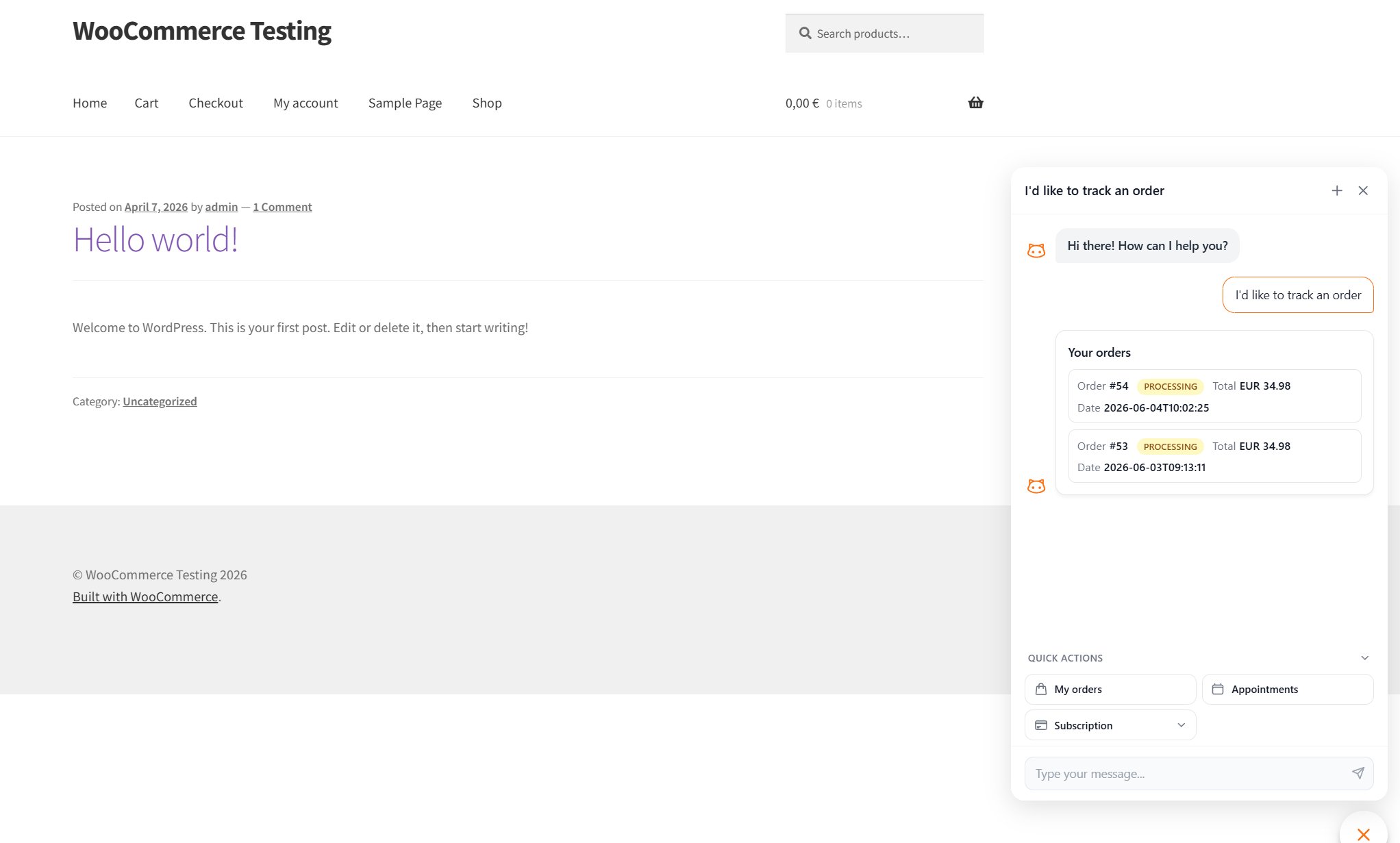Click the My orders quick action
Image resolution: width=1400 pixels, height=843 pixels.
[x=1110, y=689]
